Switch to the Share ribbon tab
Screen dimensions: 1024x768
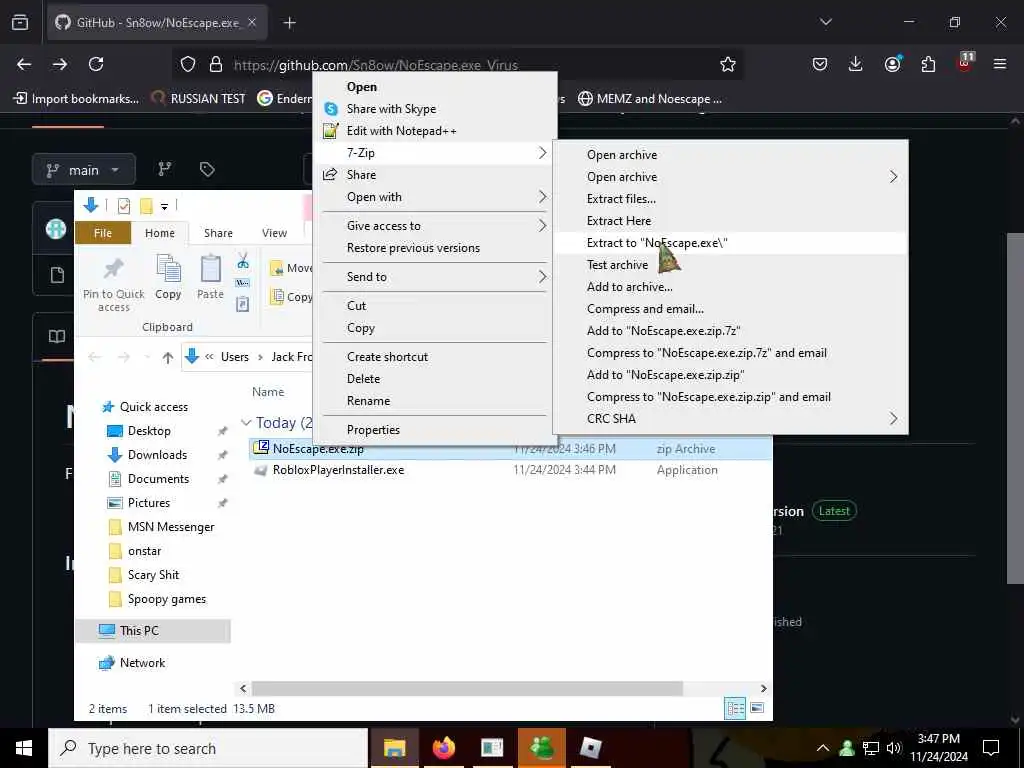click(x=218, y=233)
